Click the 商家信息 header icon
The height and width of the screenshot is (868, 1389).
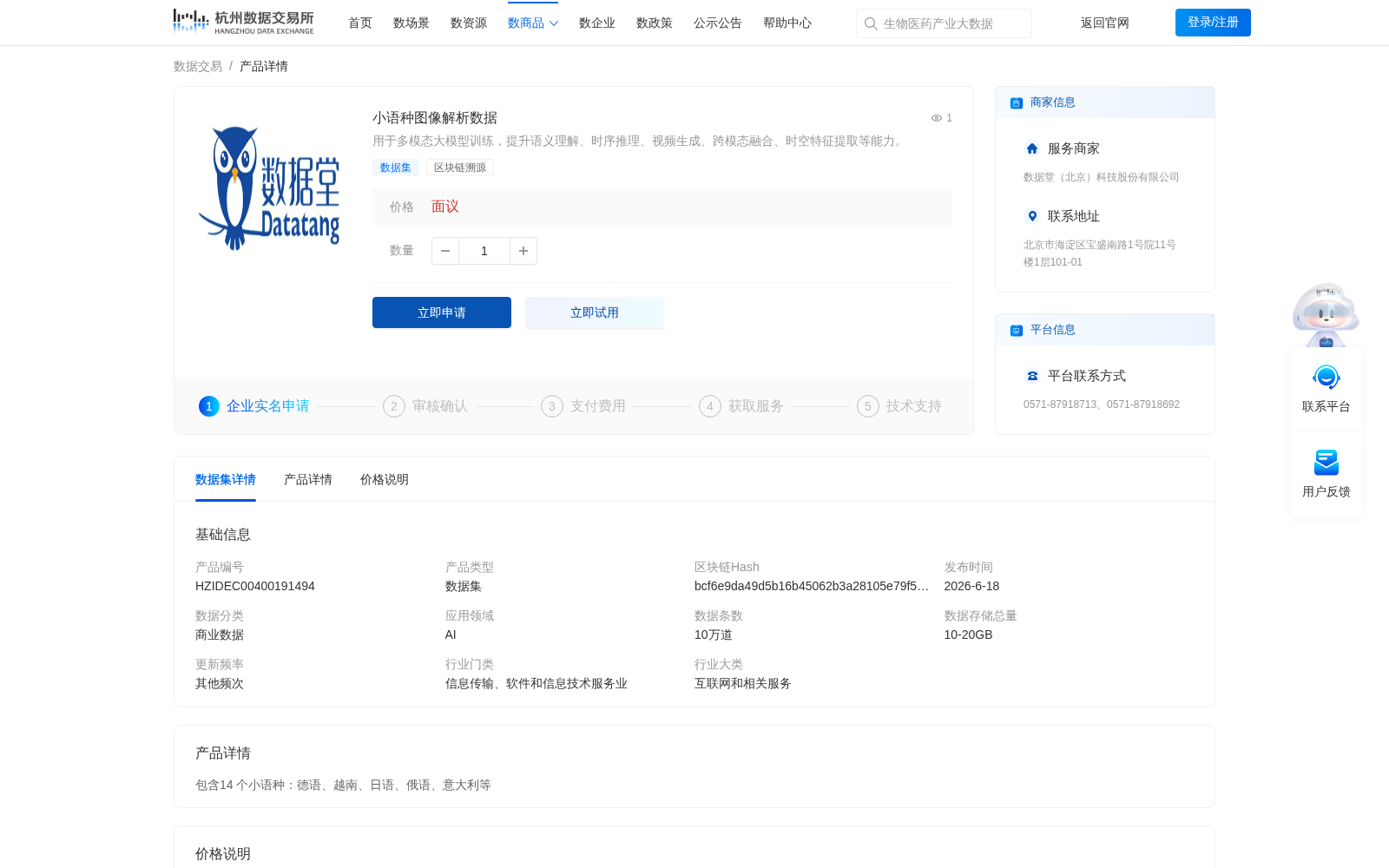(1017, 103)
